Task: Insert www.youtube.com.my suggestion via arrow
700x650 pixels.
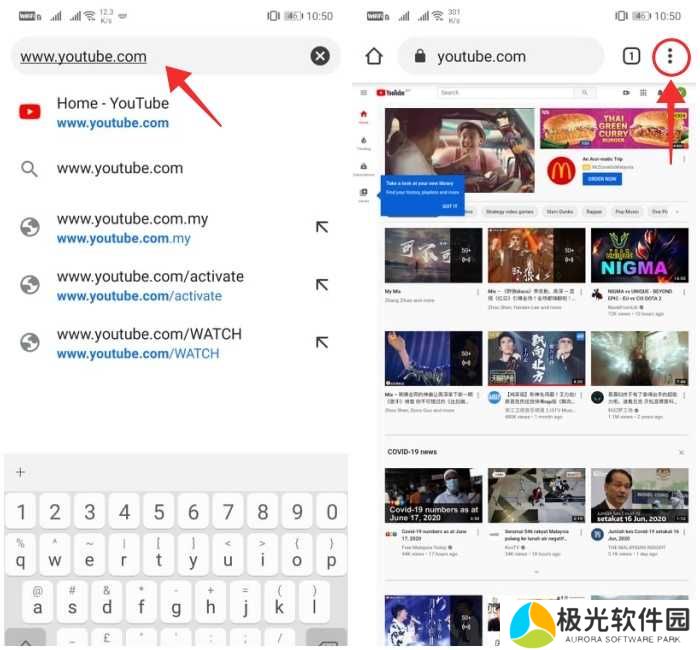Action: [x=321, y=227]
